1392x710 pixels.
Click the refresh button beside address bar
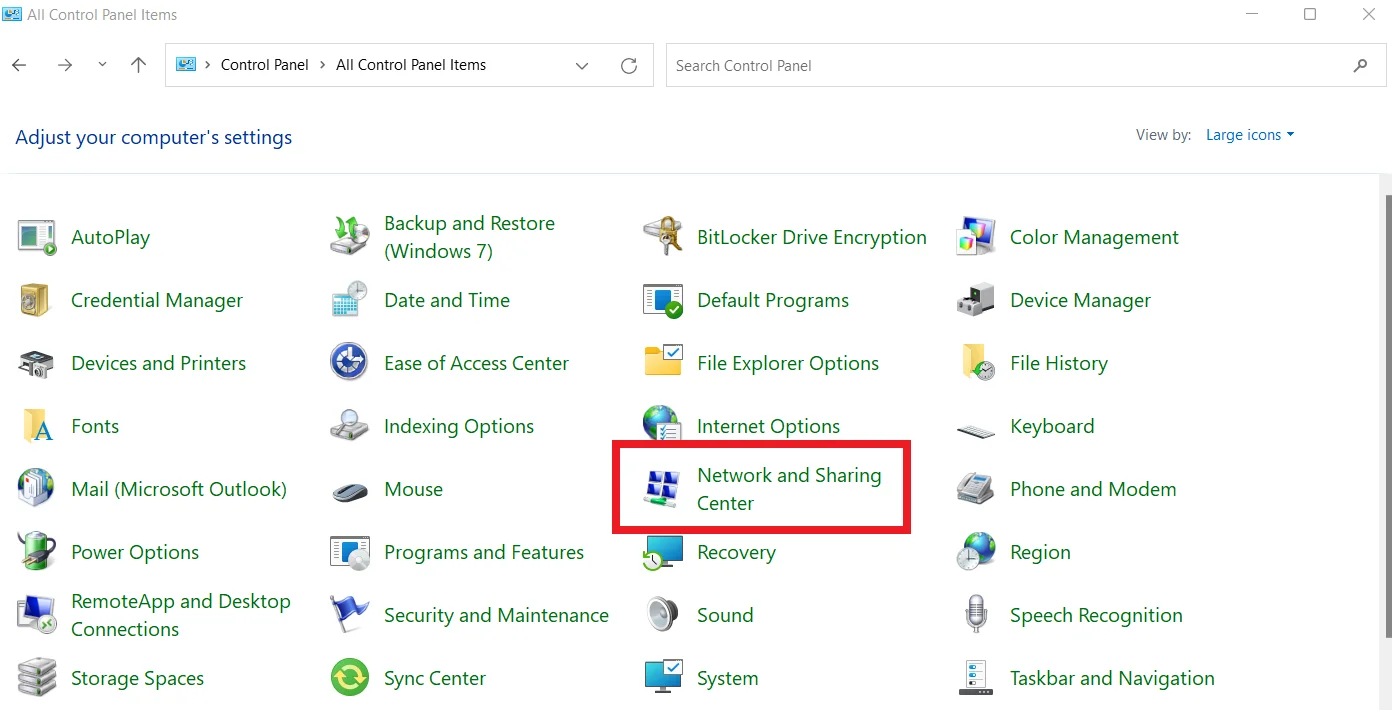tap(629, 66)
